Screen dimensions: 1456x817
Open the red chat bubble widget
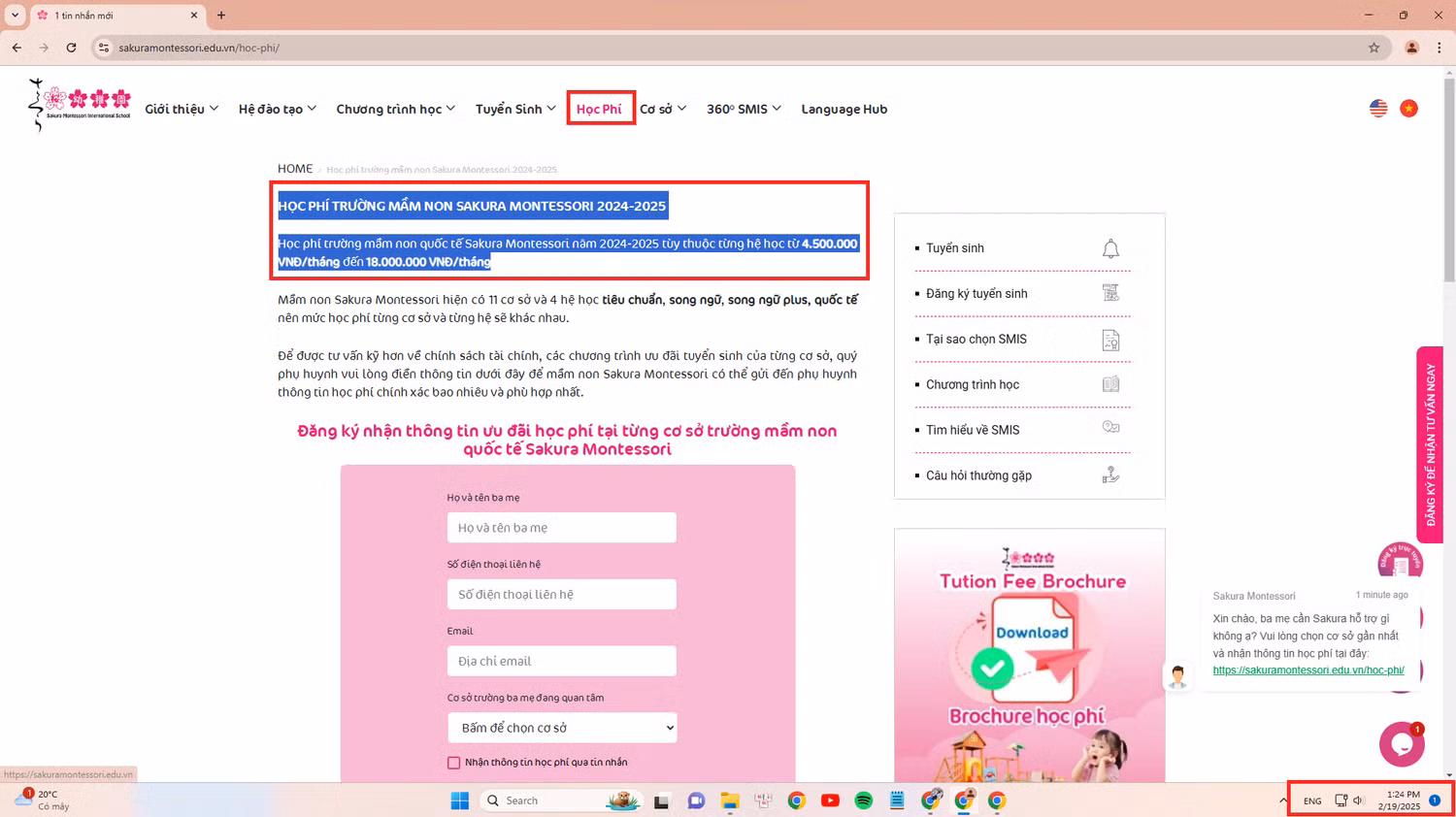coord(1402,744)
